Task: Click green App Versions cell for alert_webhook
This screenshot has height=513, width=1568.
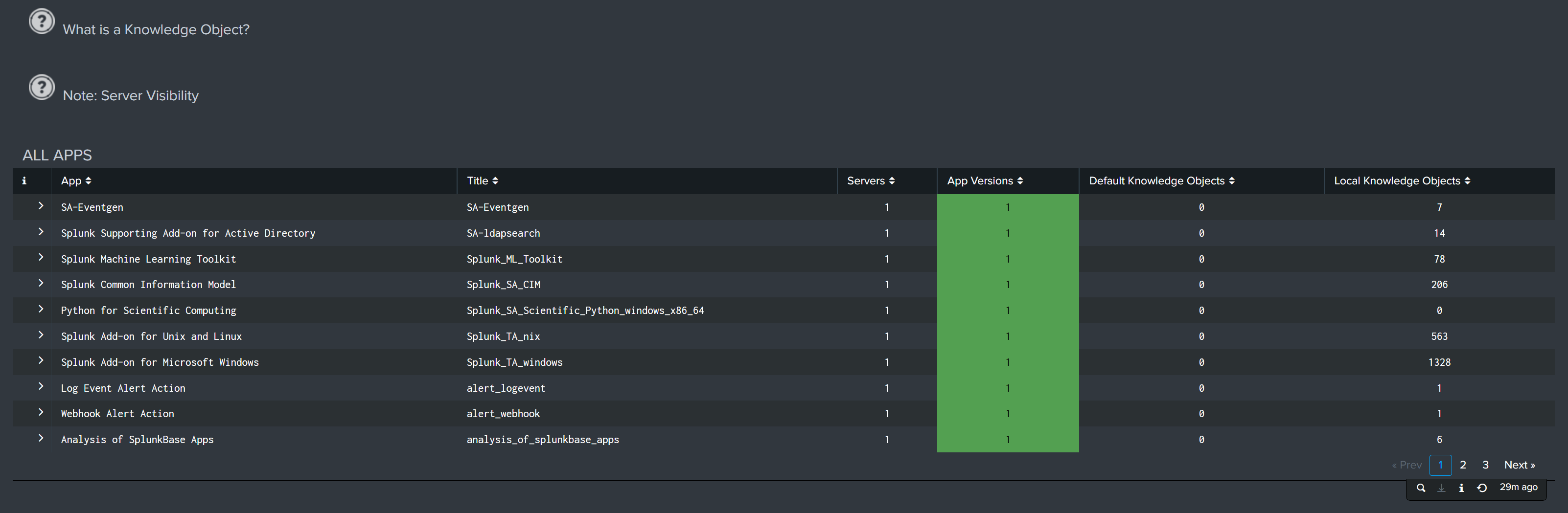Action: tap(1008, 413)
